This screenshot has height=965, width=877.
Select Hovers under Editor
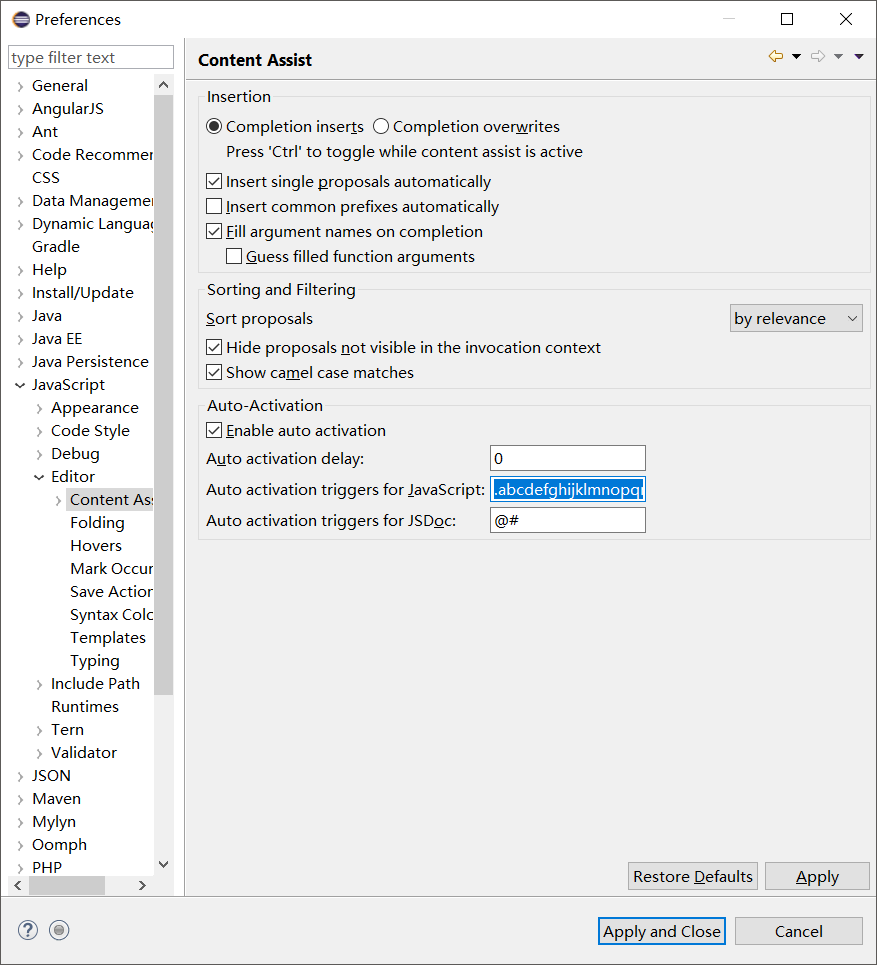click(96, 545)
